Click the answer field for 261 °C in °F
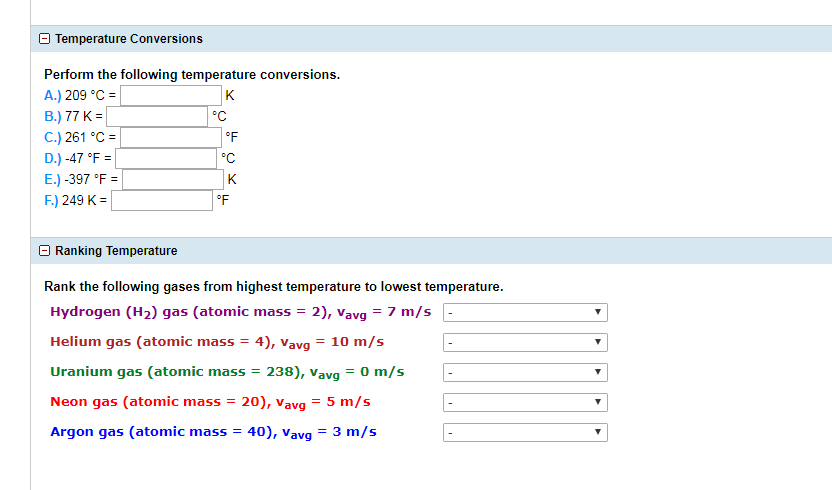 171,137
